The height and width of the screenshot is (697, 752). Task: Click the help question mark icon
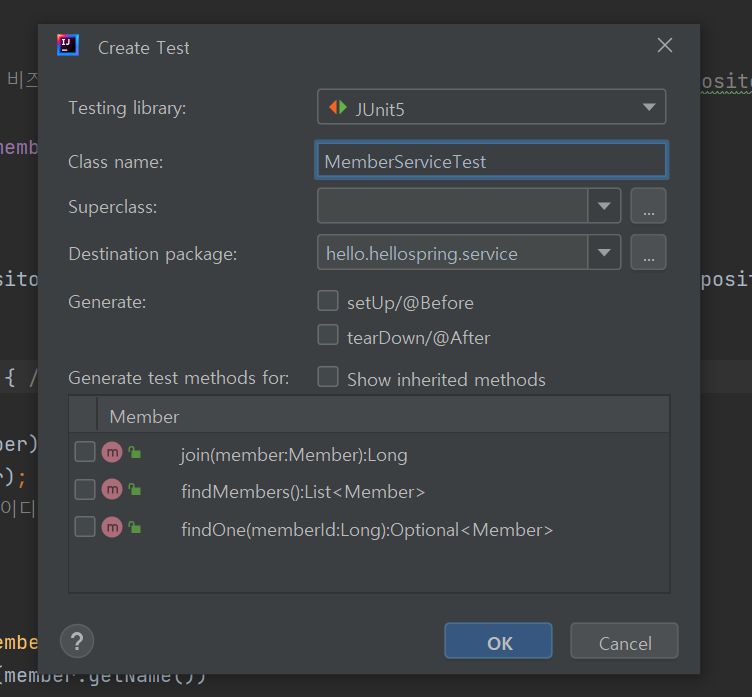point(77,641)
